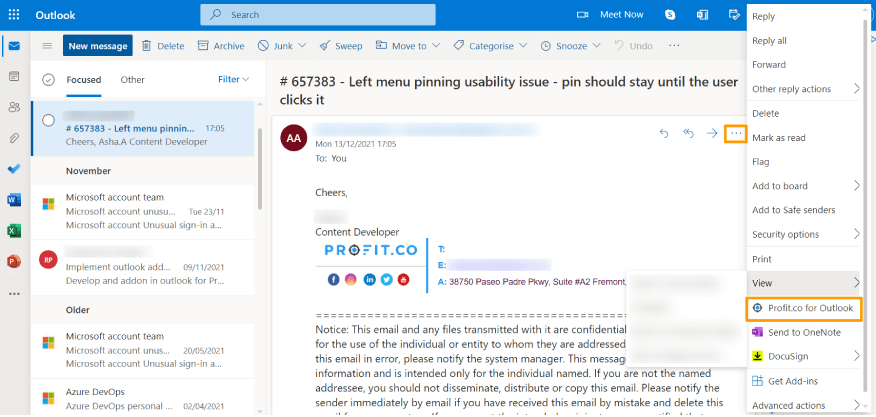Open Instagram icon in signature

(x=351, y=279)
